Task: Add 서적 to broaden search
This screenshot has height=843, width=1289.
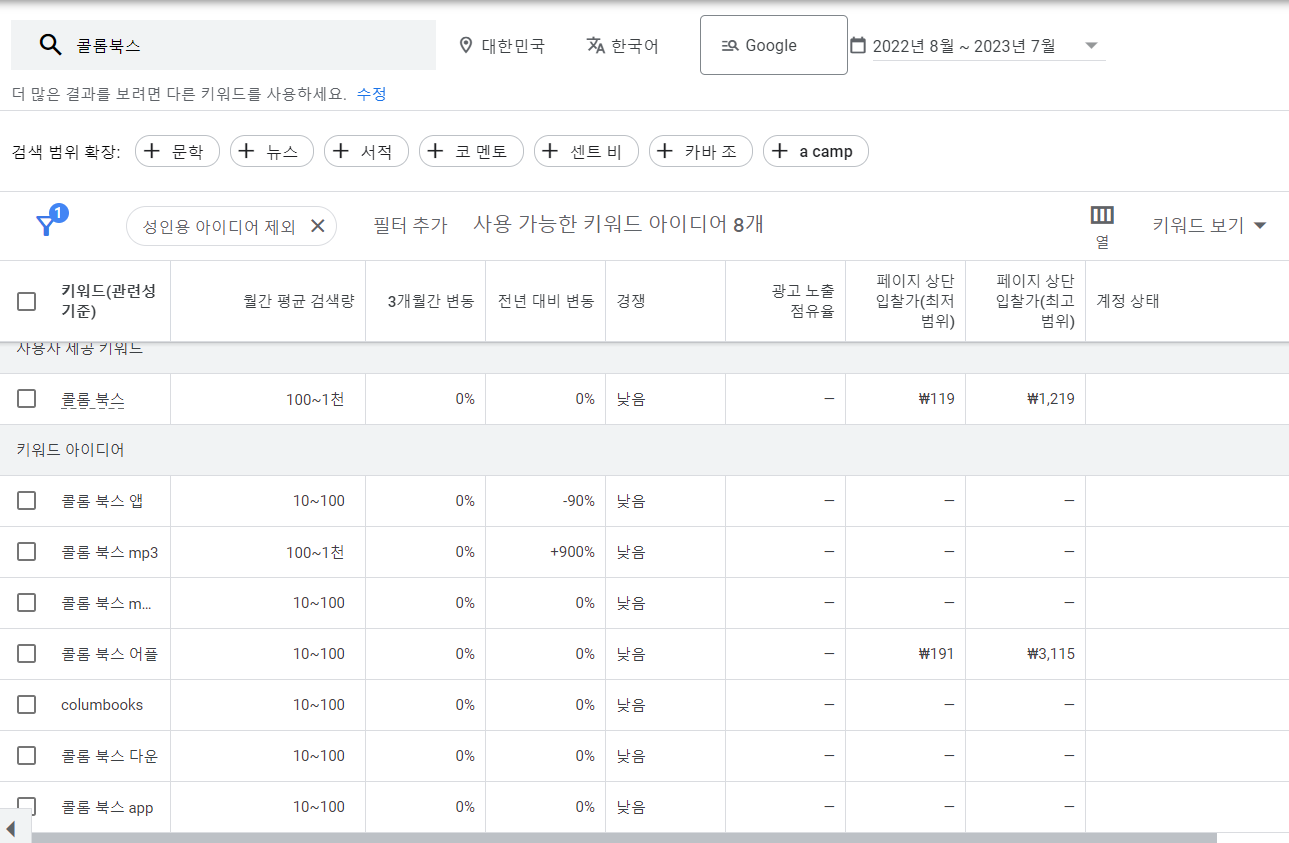Action: click(x=366, y=151)
